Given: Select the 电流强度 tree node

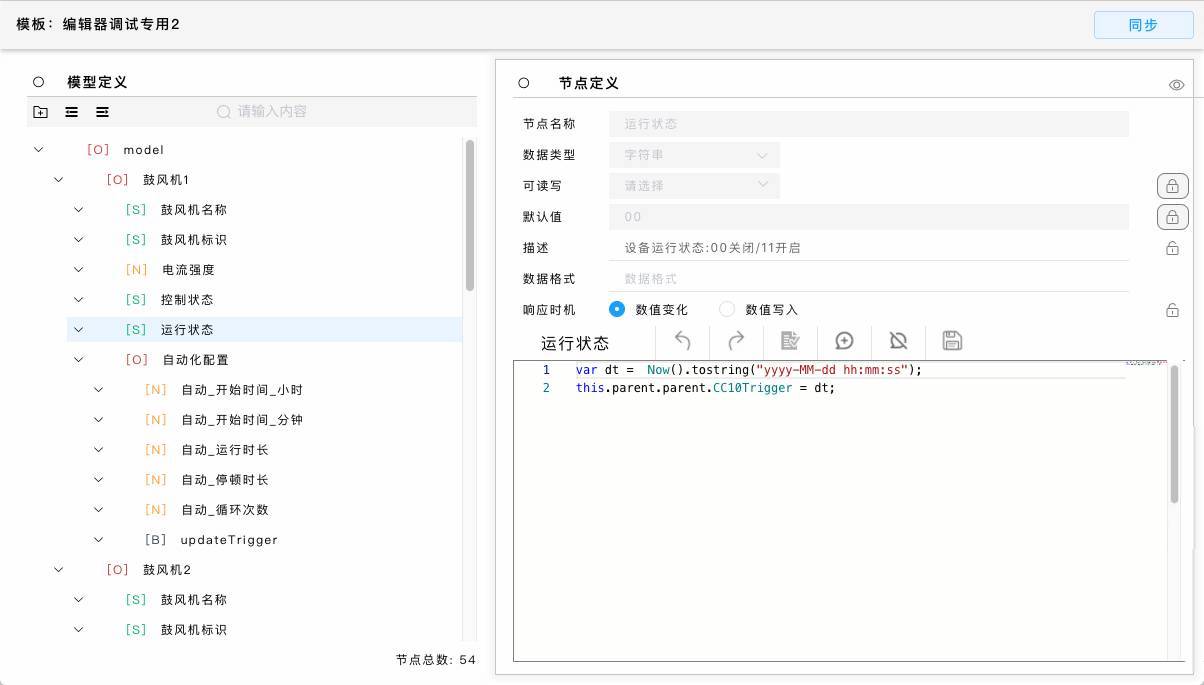Looking at the screenshot, I should click(x=188, y=270).
